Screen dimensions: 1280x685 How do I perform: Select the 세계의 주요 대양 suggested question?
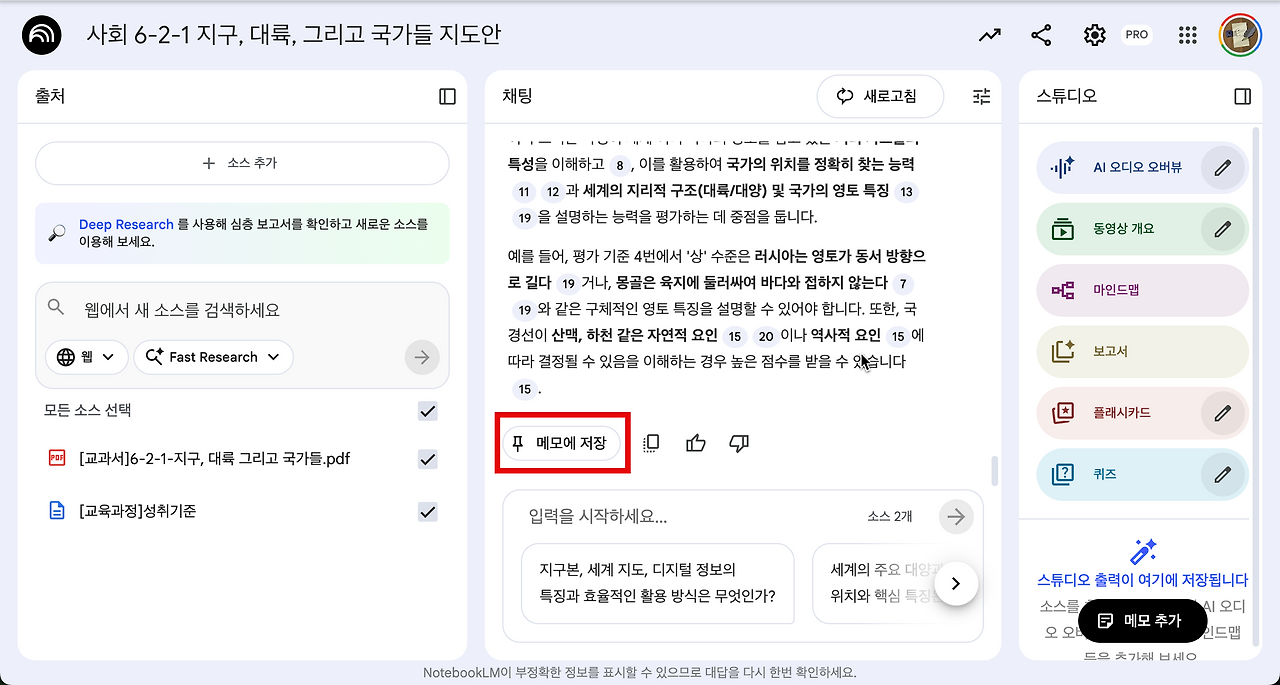point(886,583)
